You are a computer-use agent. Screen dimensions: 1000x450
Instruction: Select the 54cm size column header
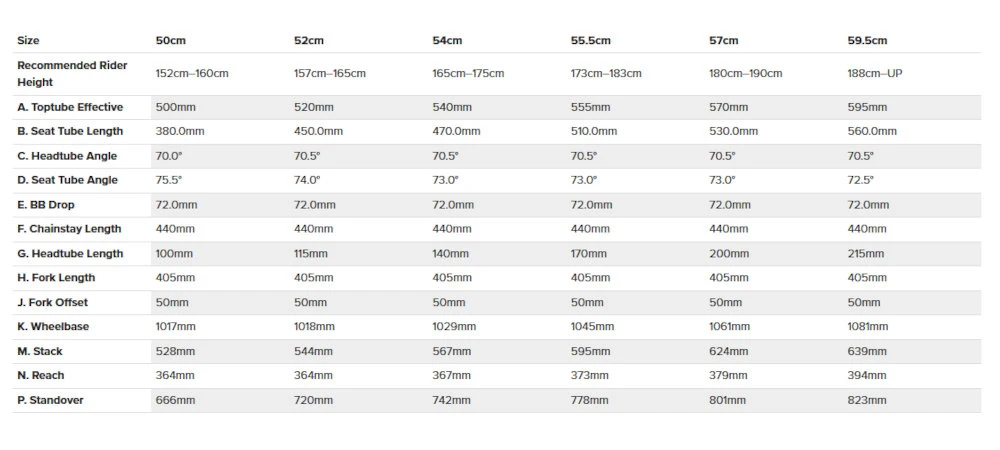(x=447, y=41)
